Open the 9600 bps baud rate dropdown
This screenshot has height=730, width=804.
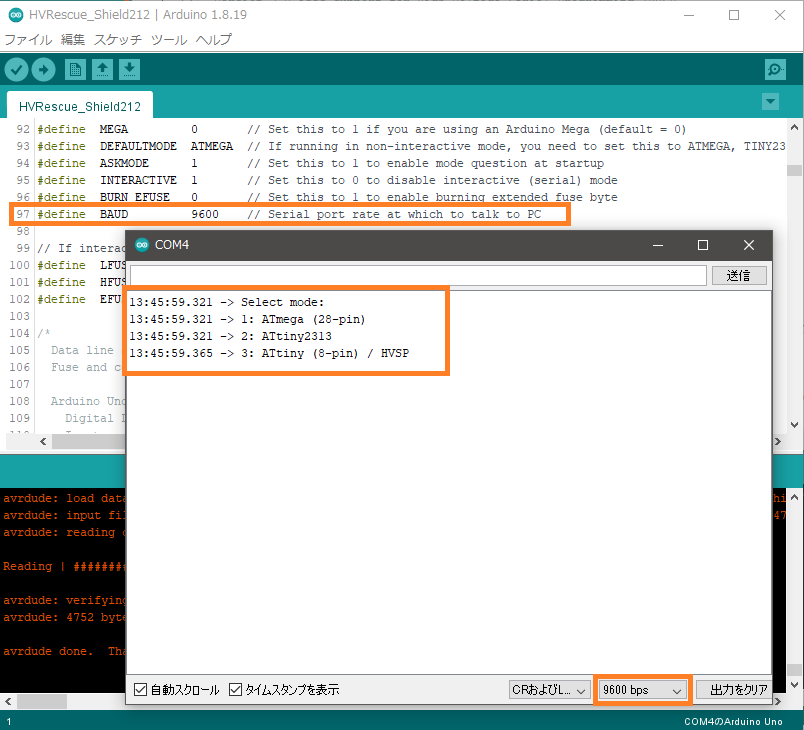pos(643,690)
